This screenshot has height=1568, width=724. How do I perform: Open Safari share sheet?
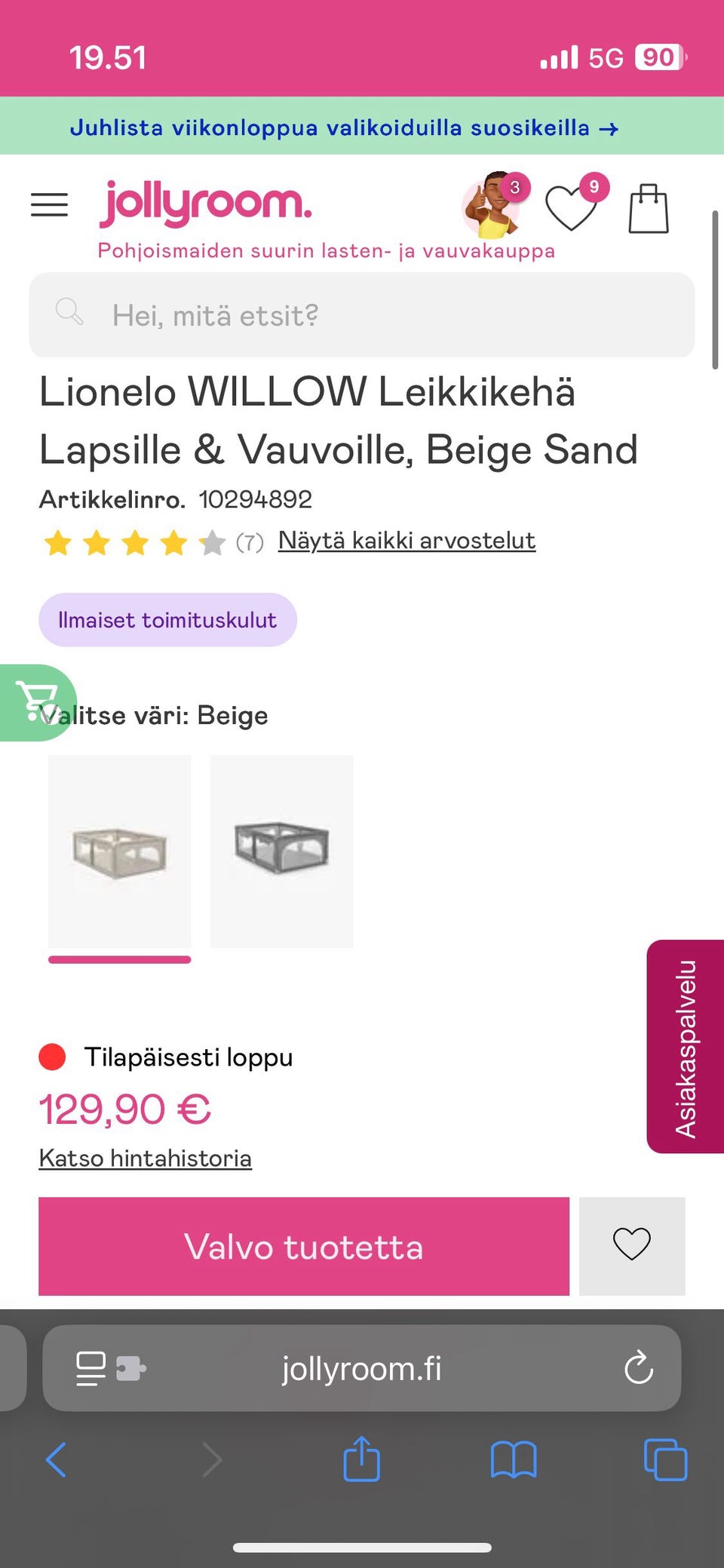(x=362, y=1459)
